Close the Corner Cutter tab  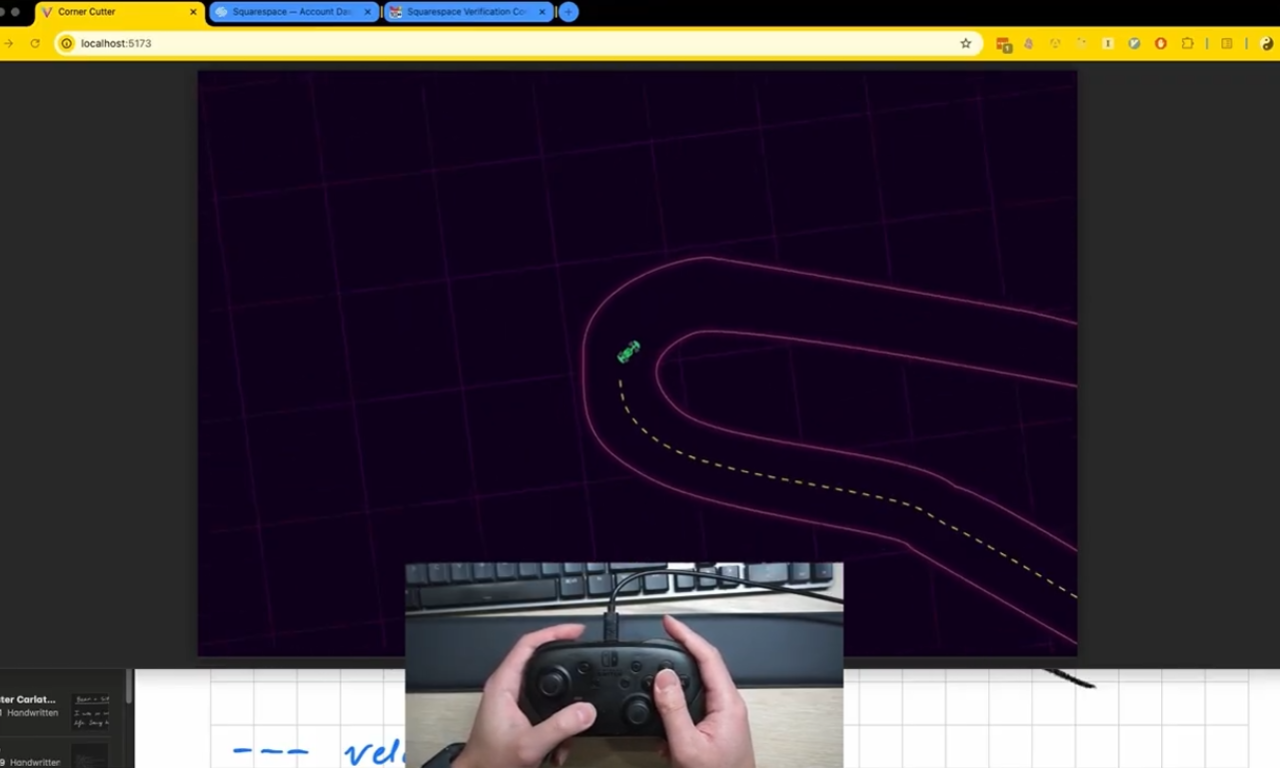pyautogui.click(x=193, y=12)
